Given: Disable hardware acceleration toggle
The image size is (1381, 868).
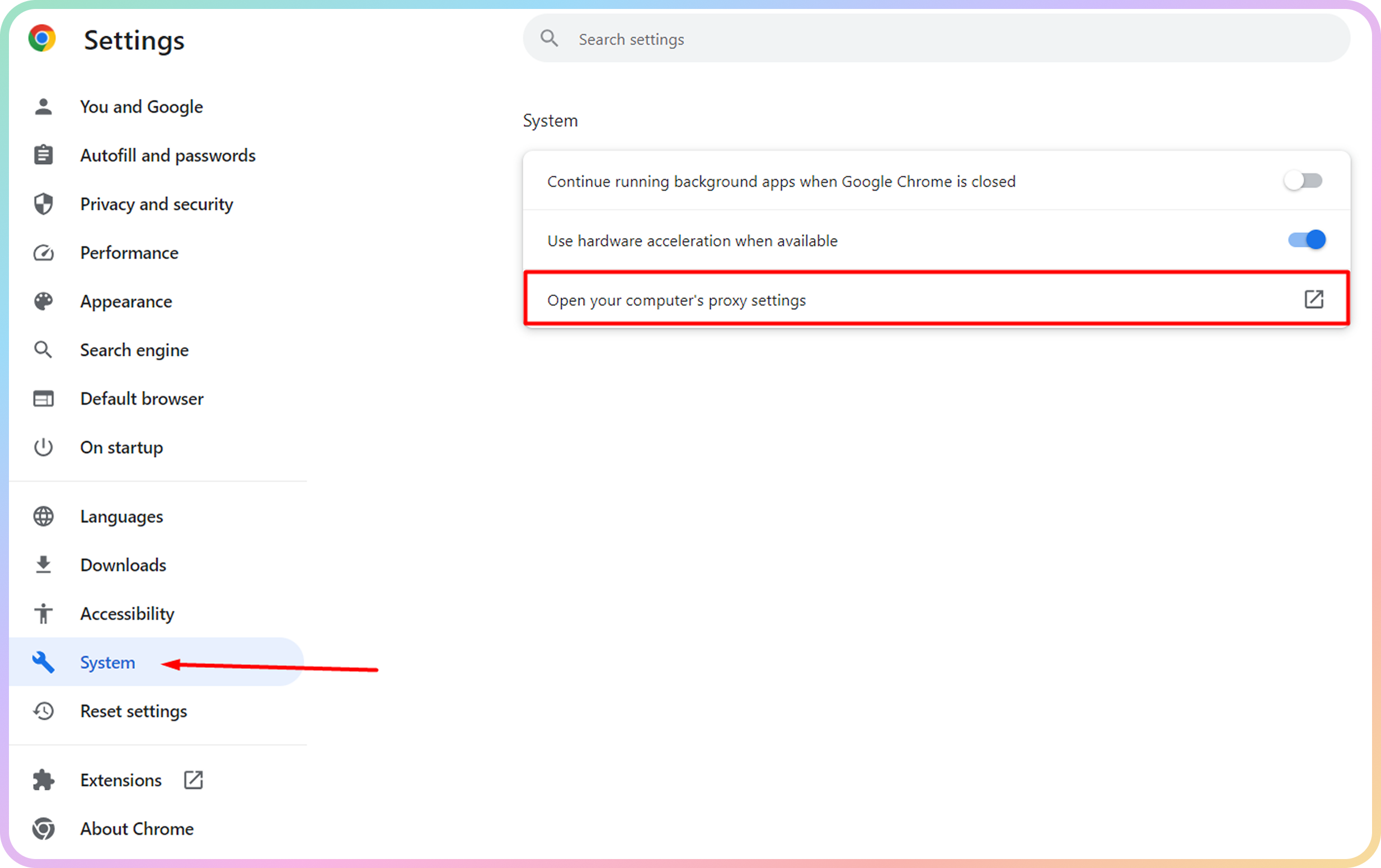Looking at the screenshot, I should tap(1307, 240).
